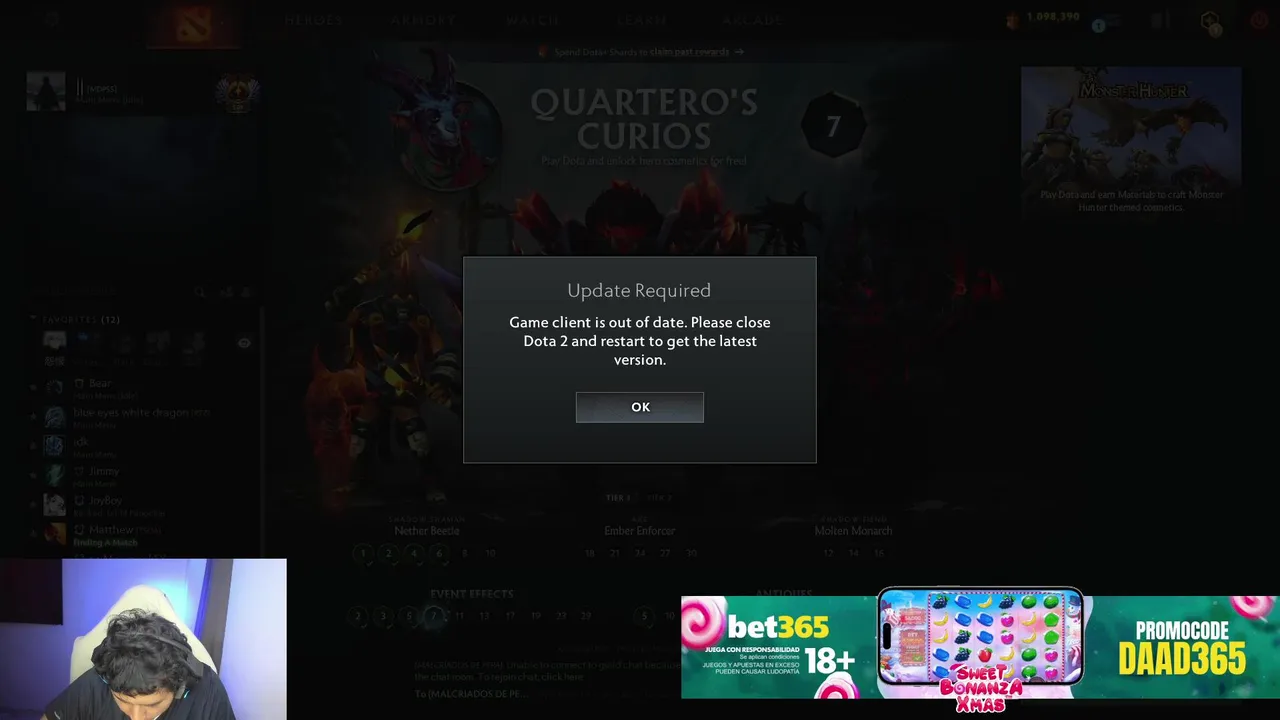Click 'click here' to rejoin guild chat
Screen dimensions: 1280x720
click(x=560, y=677)
